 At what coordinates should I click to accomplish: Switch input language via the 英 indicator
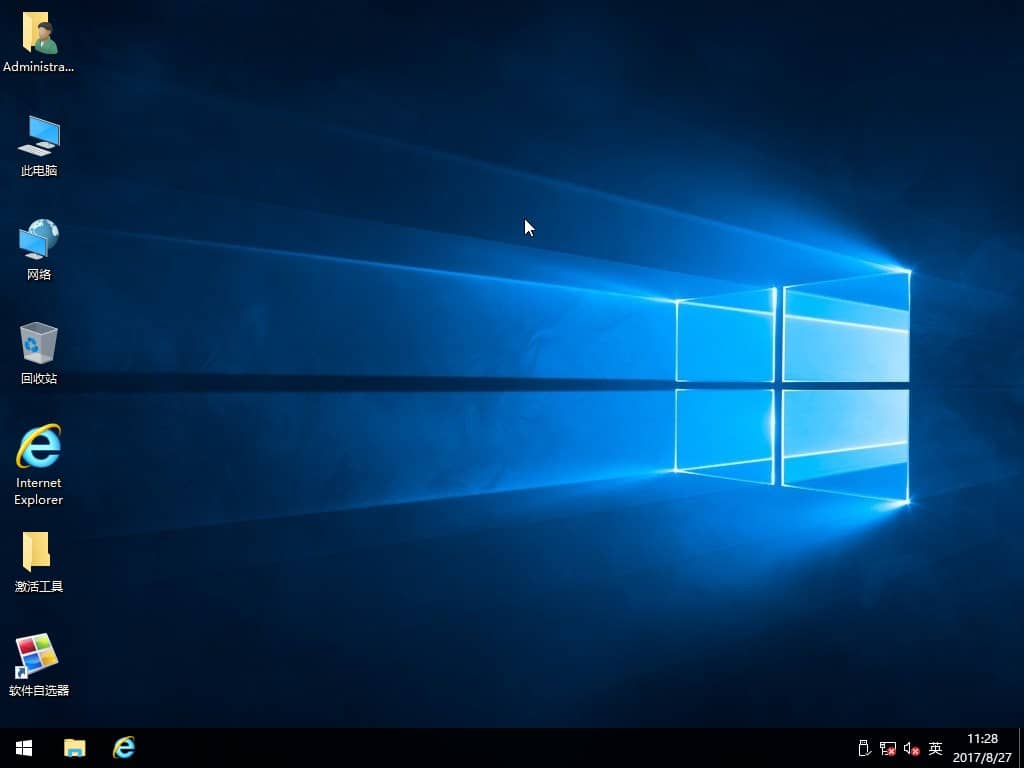935,748
